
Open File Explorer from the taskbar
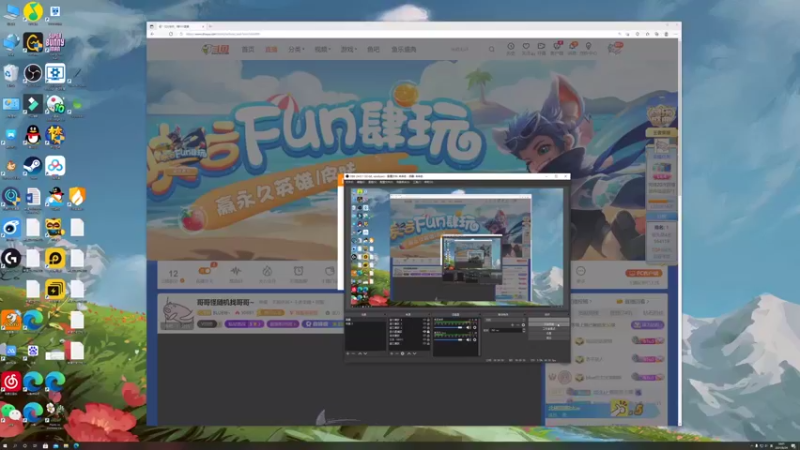[x=66, y=445]
